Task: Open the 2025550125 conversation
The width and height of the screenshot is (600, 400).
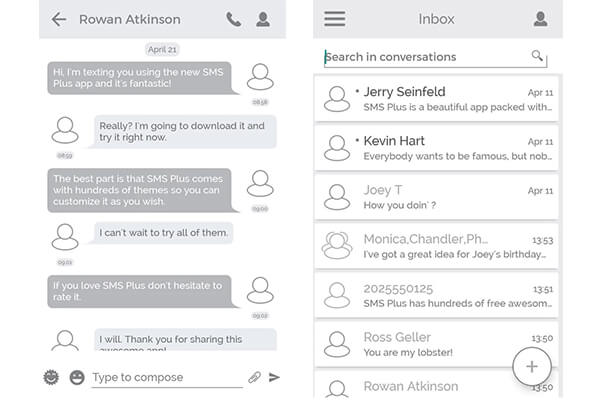Action: click(x=436, y=295)
